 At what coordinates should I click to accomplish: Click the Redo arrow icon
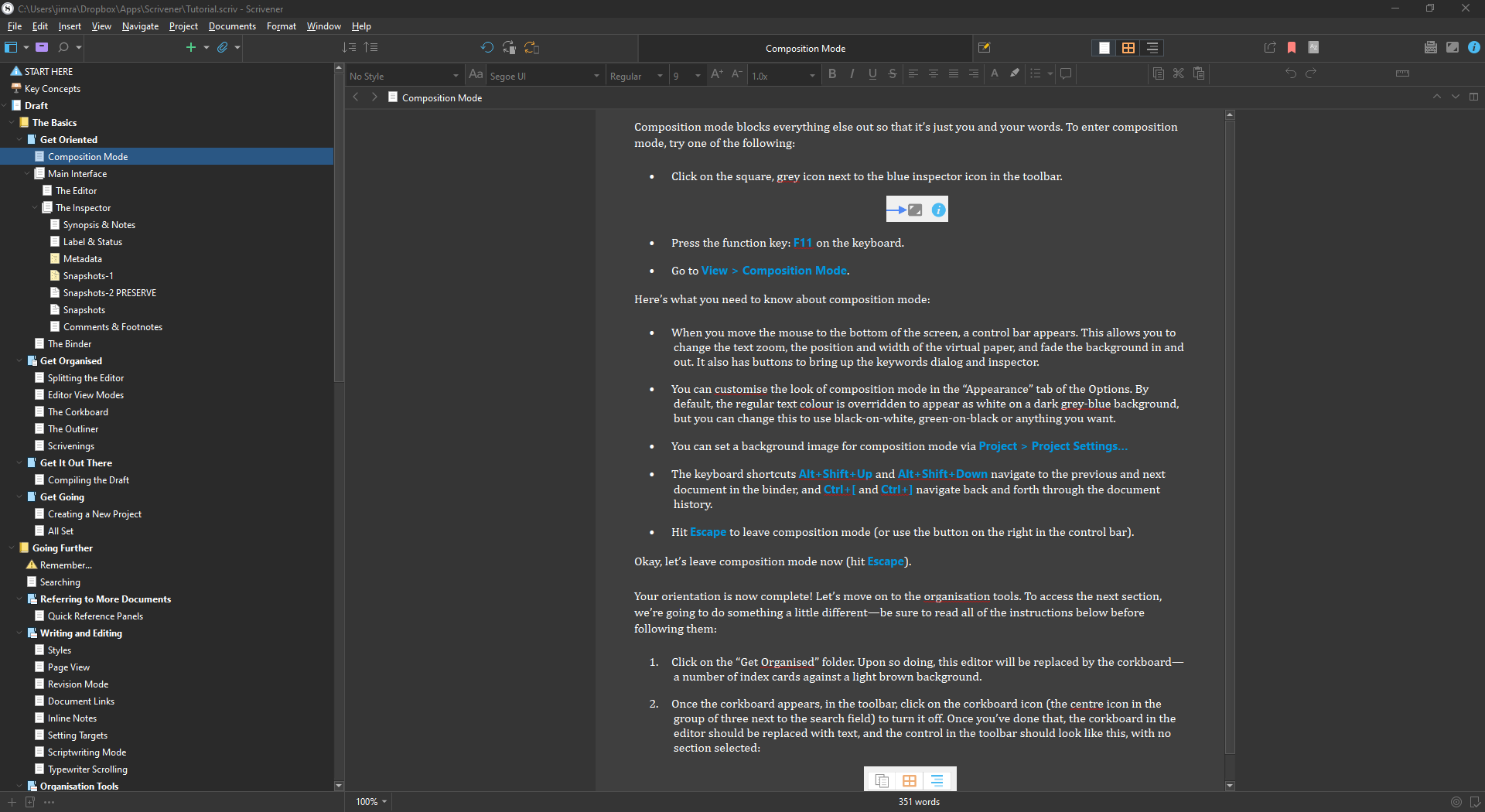pos(1311,74)
